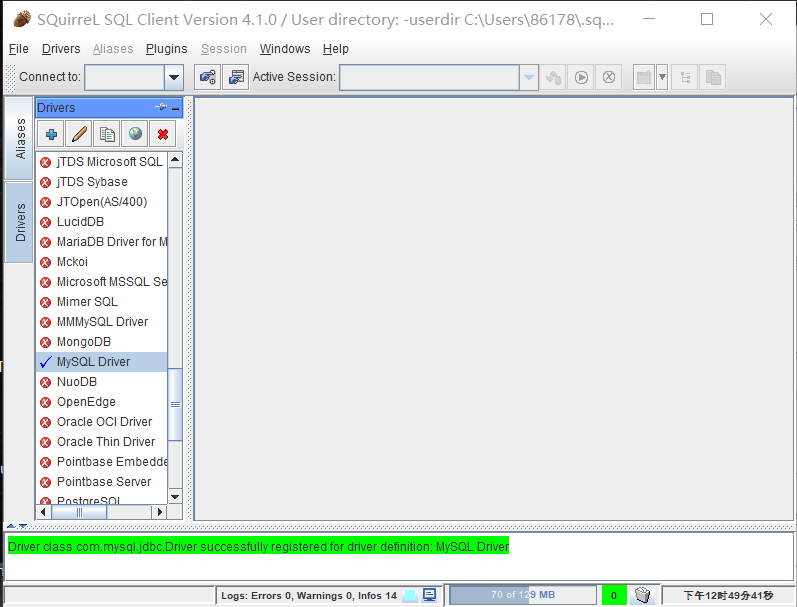The image size is (797, 607).
Task: Click the red error icon beside MongoDB
Action: coord(46,342)
